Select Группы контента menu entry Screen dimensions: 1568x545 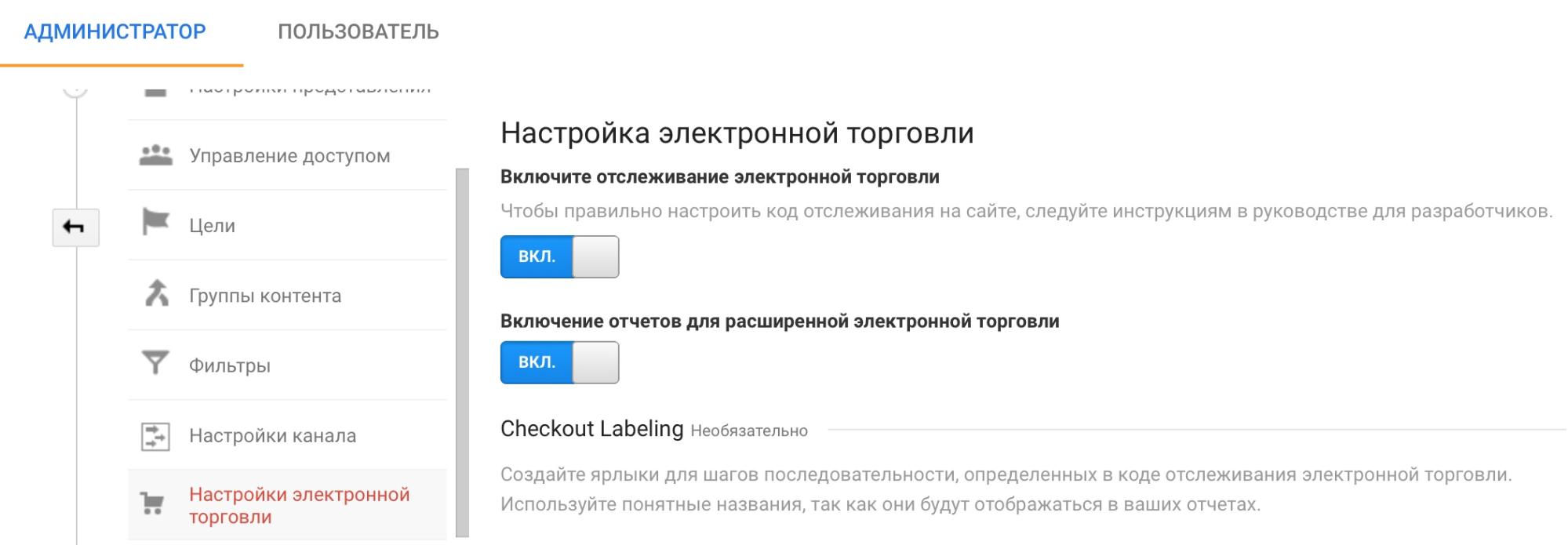coord(265,296)
